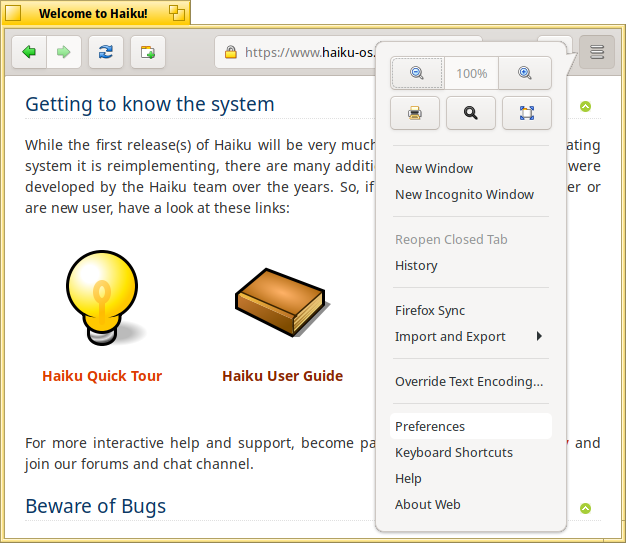Reload the page with the refresh icon
The width and height of the screenshot is (626, 543).
[106, 52]
